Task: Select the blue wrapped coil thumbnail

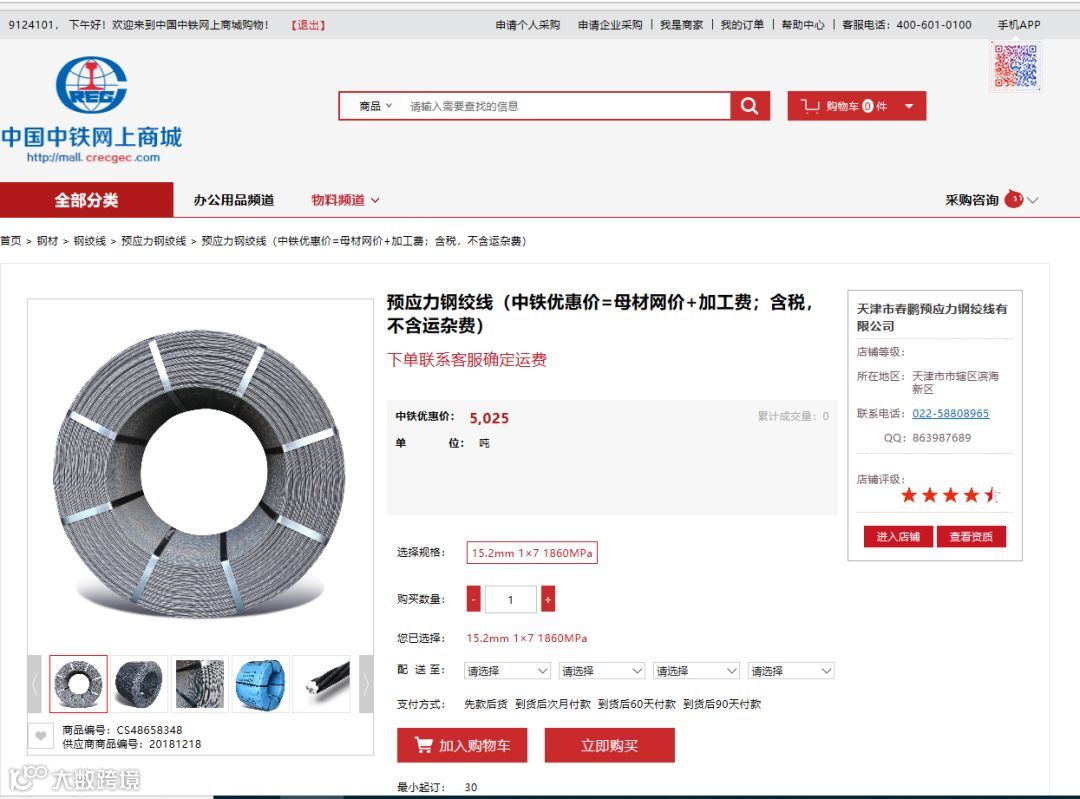Action: click(x=261, y=684)
